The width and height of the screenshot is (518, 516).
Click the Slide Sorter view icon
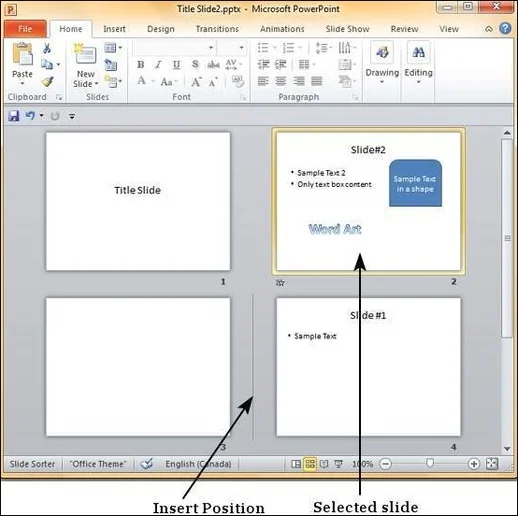click(x=310, y=464)
